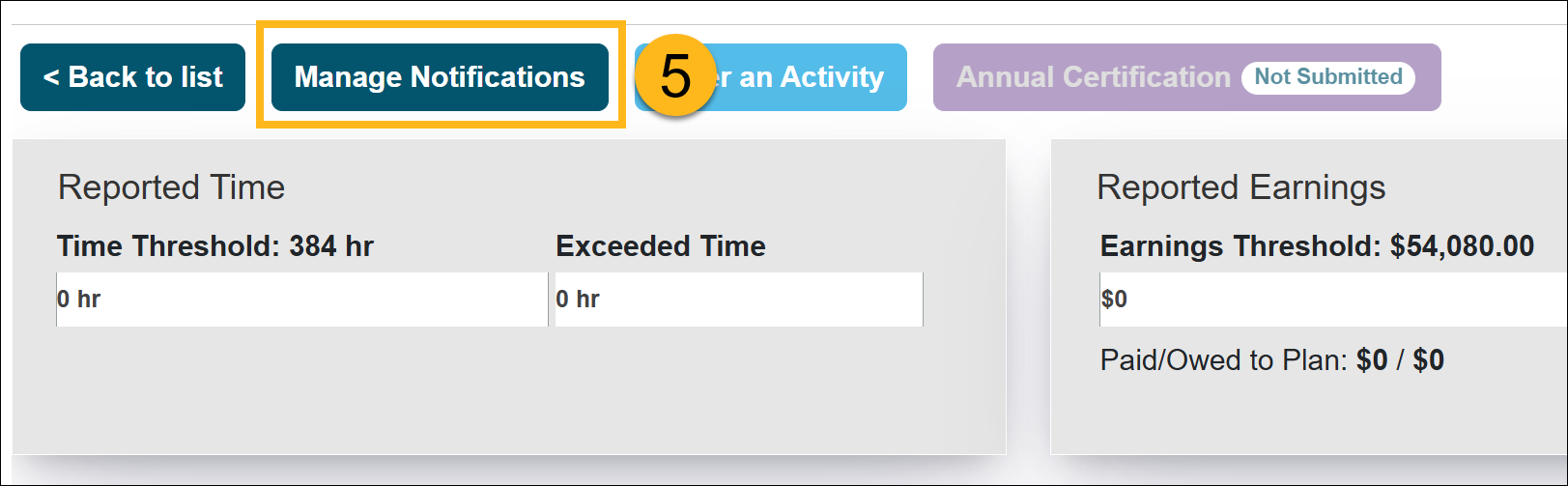Open Manage Notifications
The height and width of the screenshot is (486, 1568).
440,77
